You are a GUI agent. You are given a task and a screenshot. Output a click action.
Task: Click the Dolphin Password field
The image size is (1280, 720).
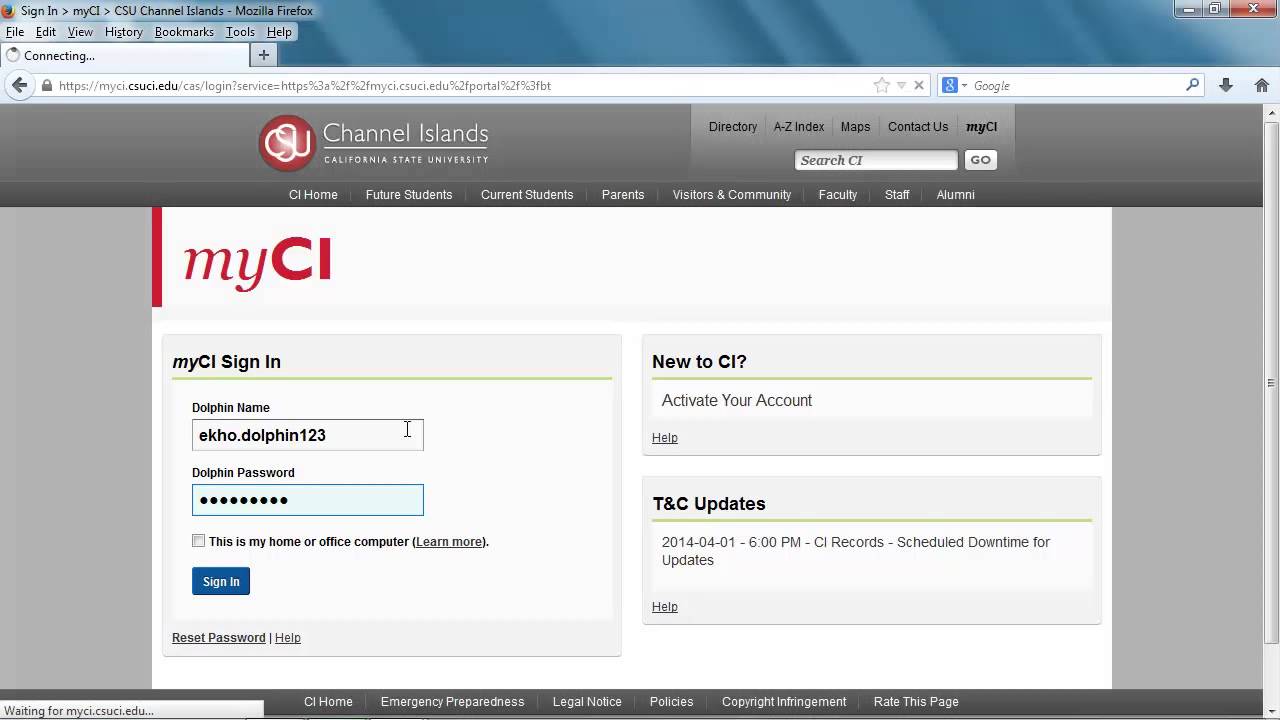(x=308, y=500)
